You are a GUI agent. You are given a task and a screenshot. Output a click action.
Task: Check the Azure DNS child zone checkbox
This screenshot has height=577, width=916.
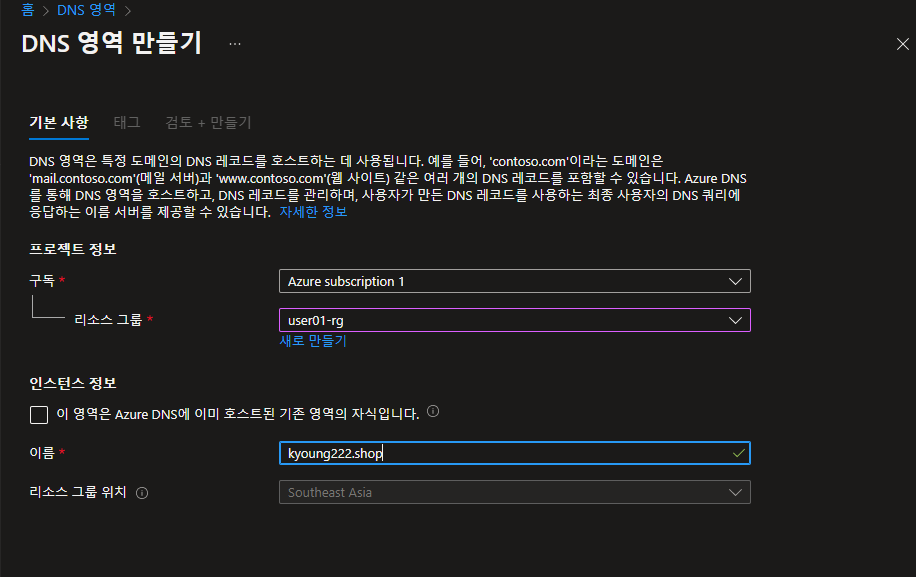[x=39, y=415]
